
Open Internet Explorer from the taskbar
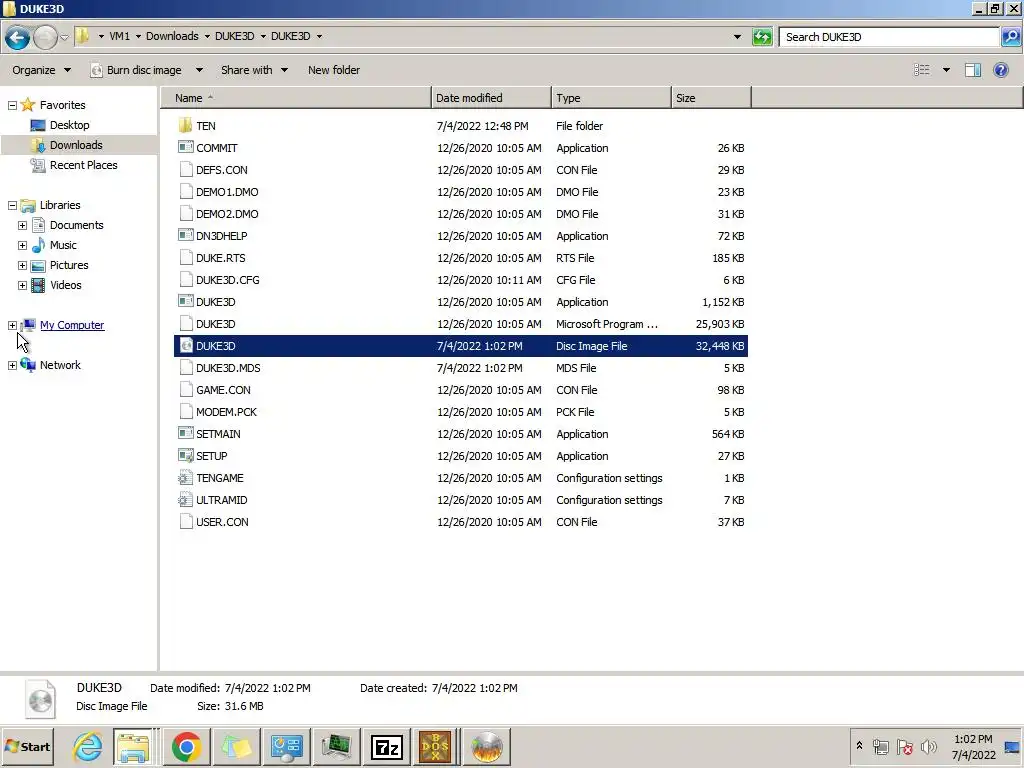(87, 746)
